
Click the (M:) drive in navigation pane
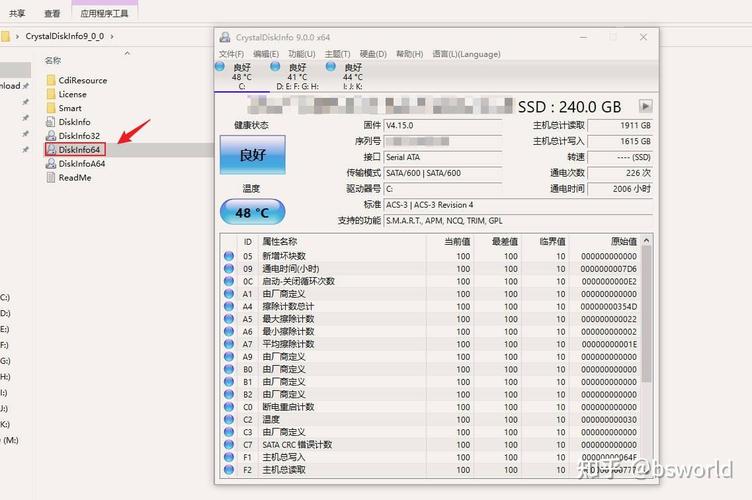(11, 440)
